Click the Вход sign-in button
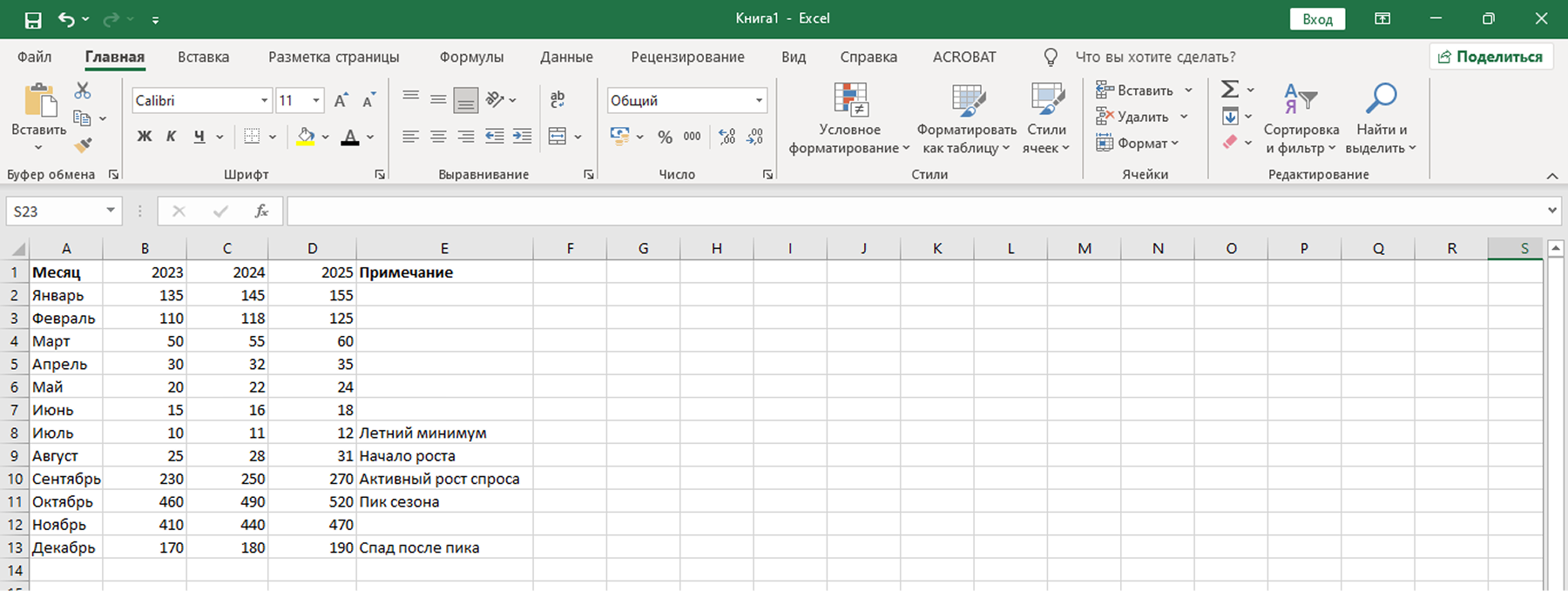The height and width of the screenshot is (591, 1568). 1317,19
